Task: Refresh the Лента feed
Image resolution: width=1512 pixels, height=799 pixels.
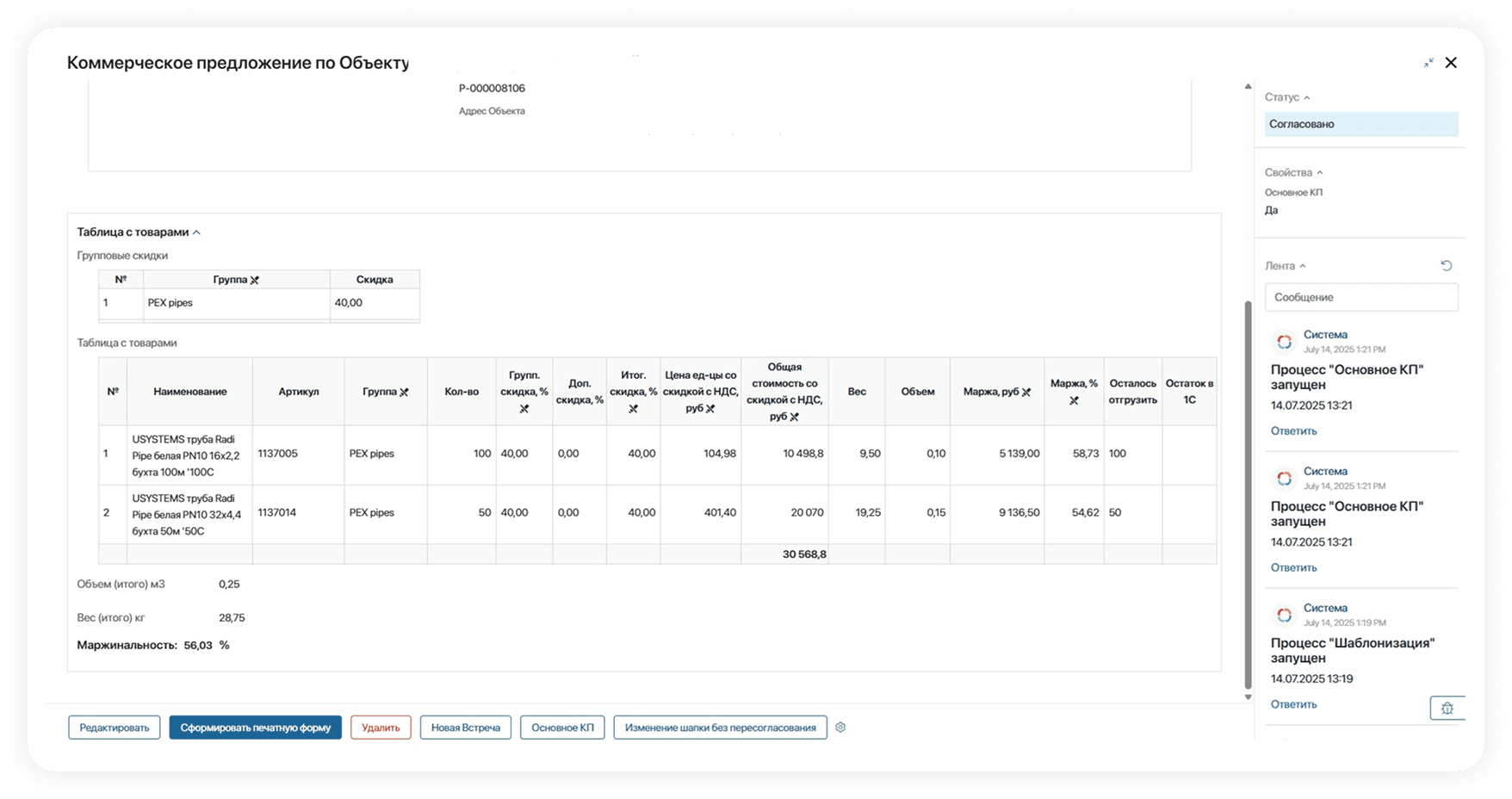Action: coord(1447,266)
